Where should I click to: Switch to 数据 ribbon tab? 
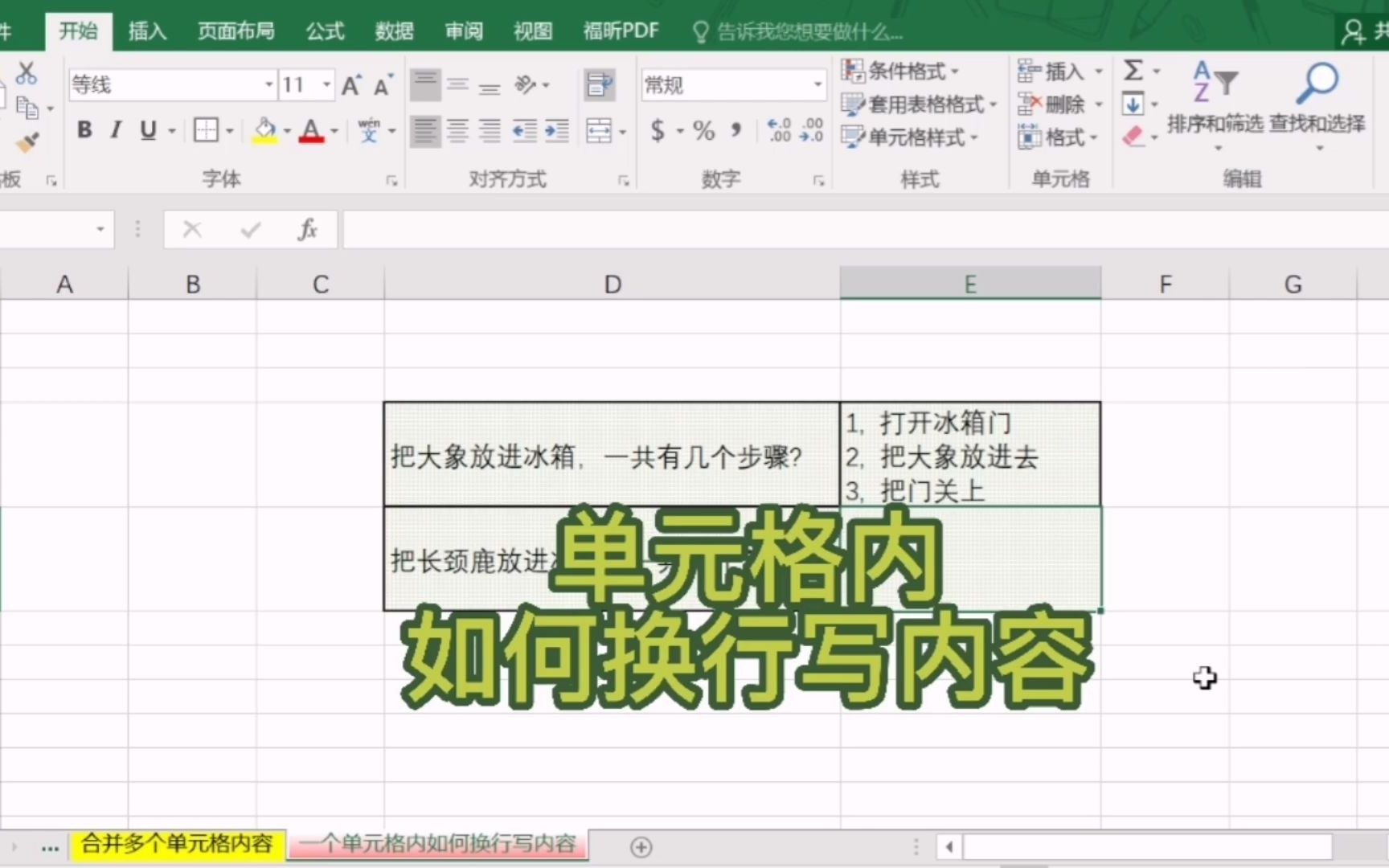coord(395,31)
